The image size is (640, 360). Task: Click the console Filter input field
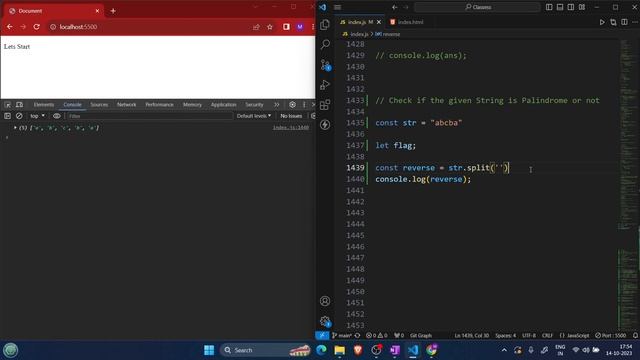pyautogui.click(x=149, y=116)
